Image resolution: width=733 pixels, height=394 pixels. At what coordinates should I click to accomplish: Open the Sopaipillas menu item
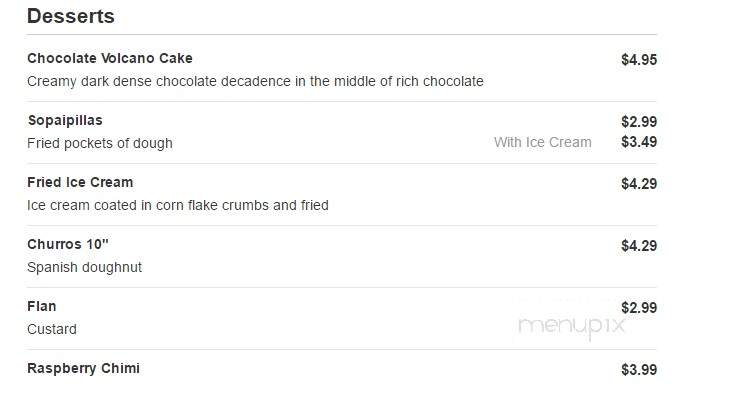[65, 121]
